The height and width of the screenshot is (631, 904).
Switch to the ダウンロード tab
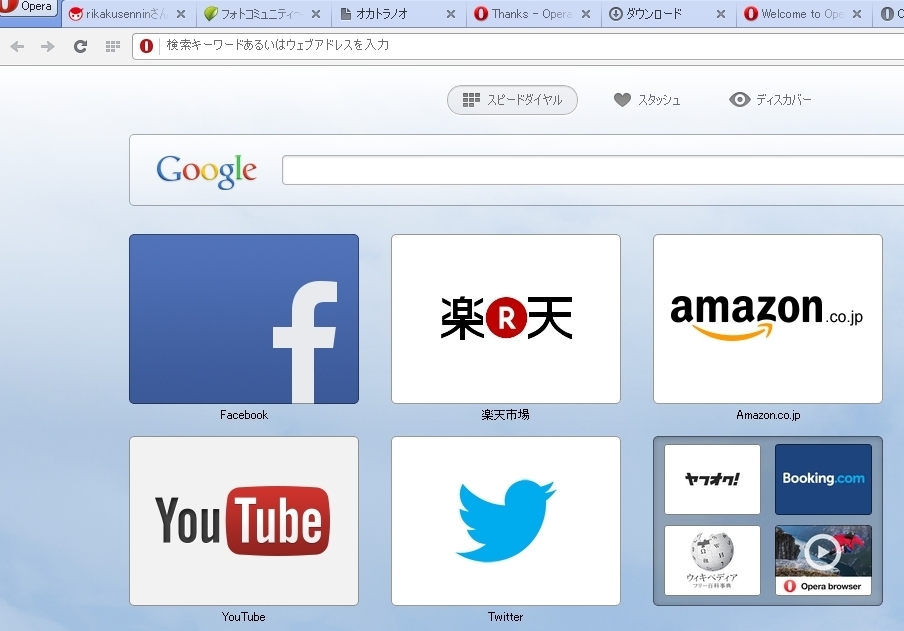click(668, 14)
